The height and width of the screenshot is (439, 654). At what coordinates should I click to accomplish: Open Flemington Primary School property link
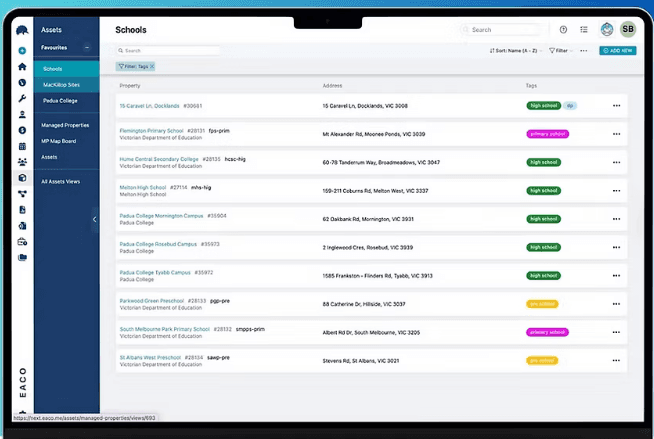pyautogui.click(x=151, y=130)
